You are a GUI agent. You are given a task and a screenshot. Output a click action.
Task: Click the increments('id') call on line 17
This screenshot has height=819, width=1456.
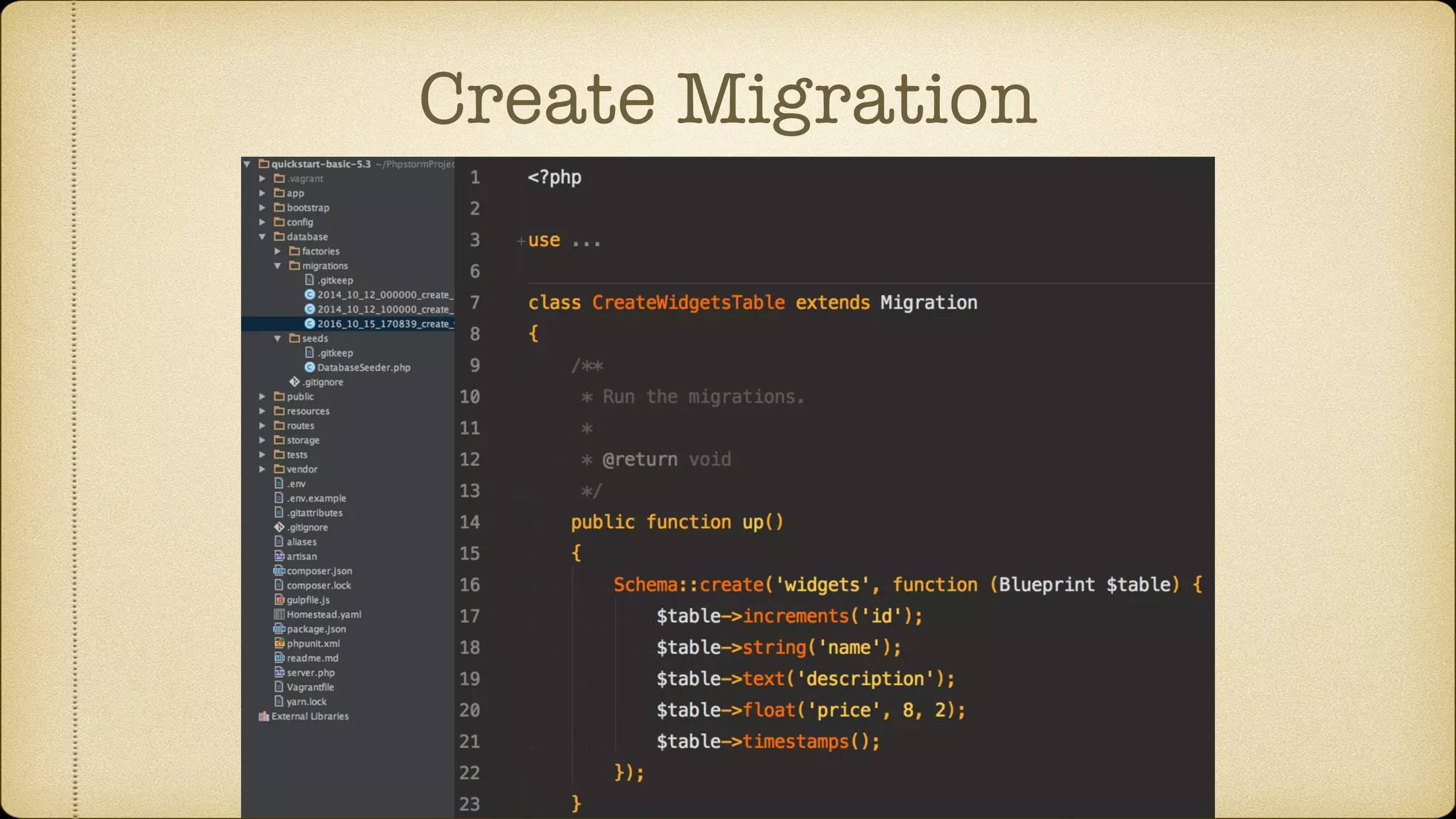coord(826,616)
